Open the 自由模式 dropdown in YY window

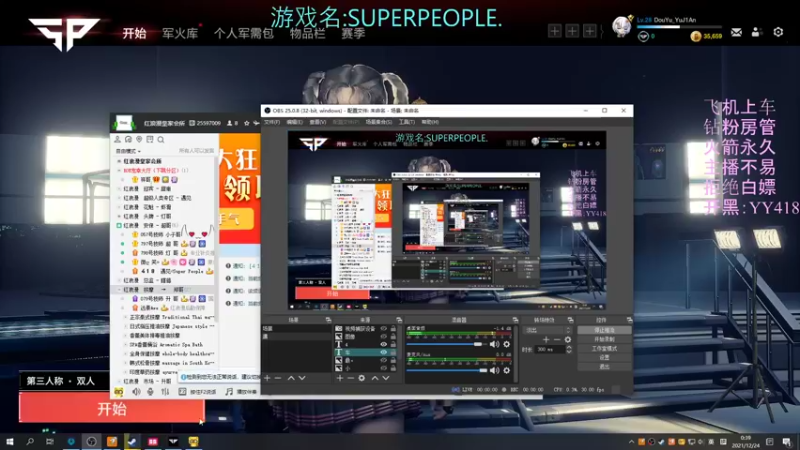click(x=128, y=151)
